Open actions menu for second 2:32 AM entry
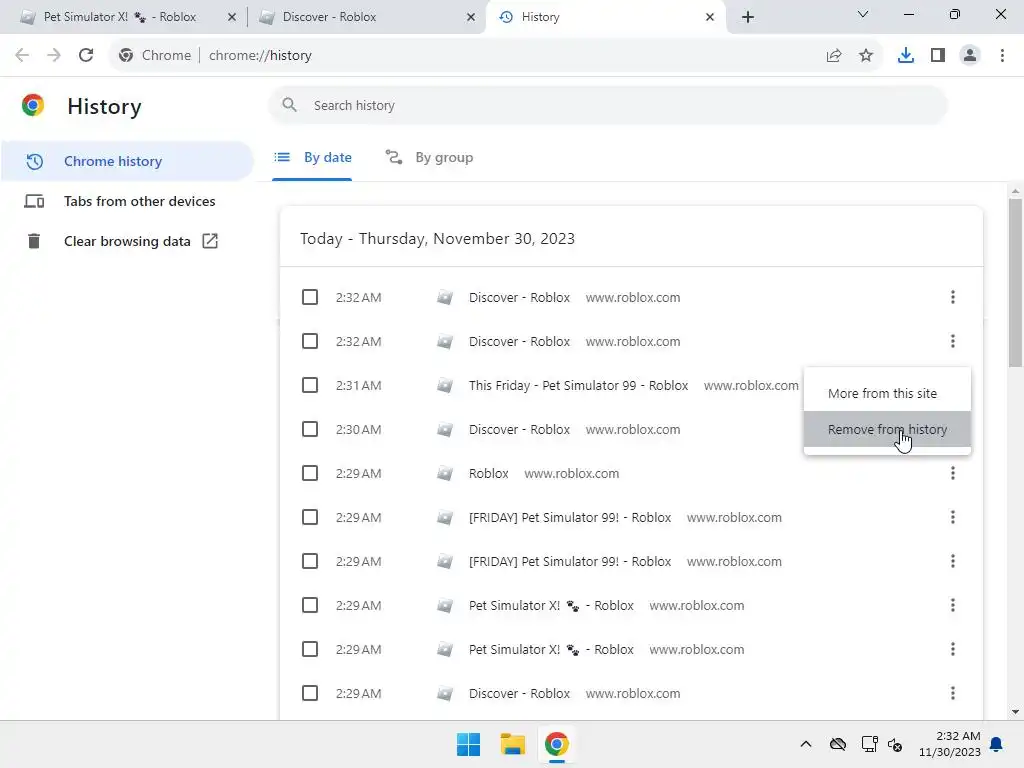1024x768 pixels. pos(953,341)
